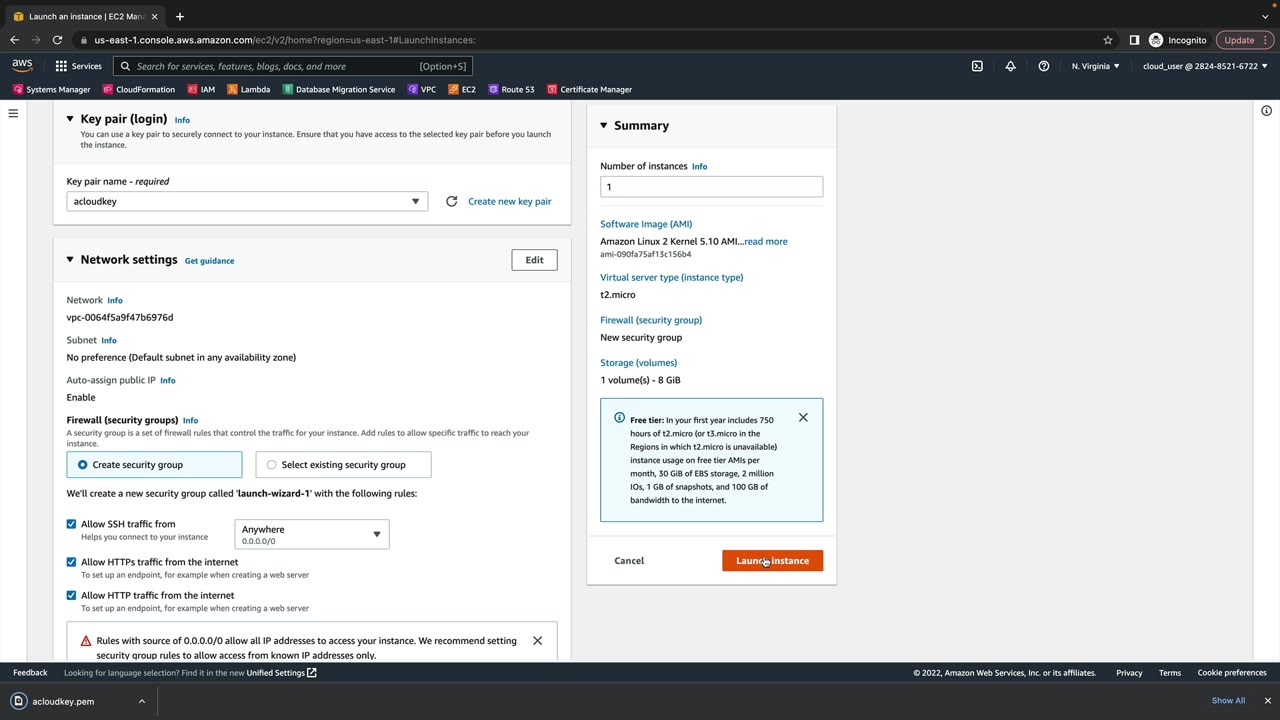This screenshot has height=720, width=1280.
Task: Open the EC2 bookmark
Action: pos(461,89)
